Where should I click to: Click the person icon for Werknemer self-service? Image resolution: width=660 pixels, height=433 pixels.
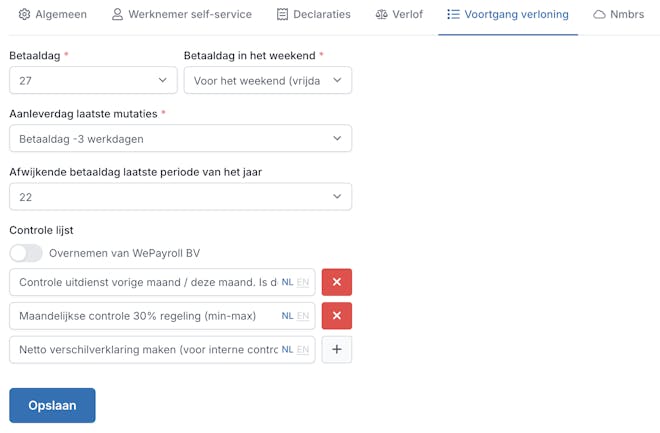(x=117, y=15)
